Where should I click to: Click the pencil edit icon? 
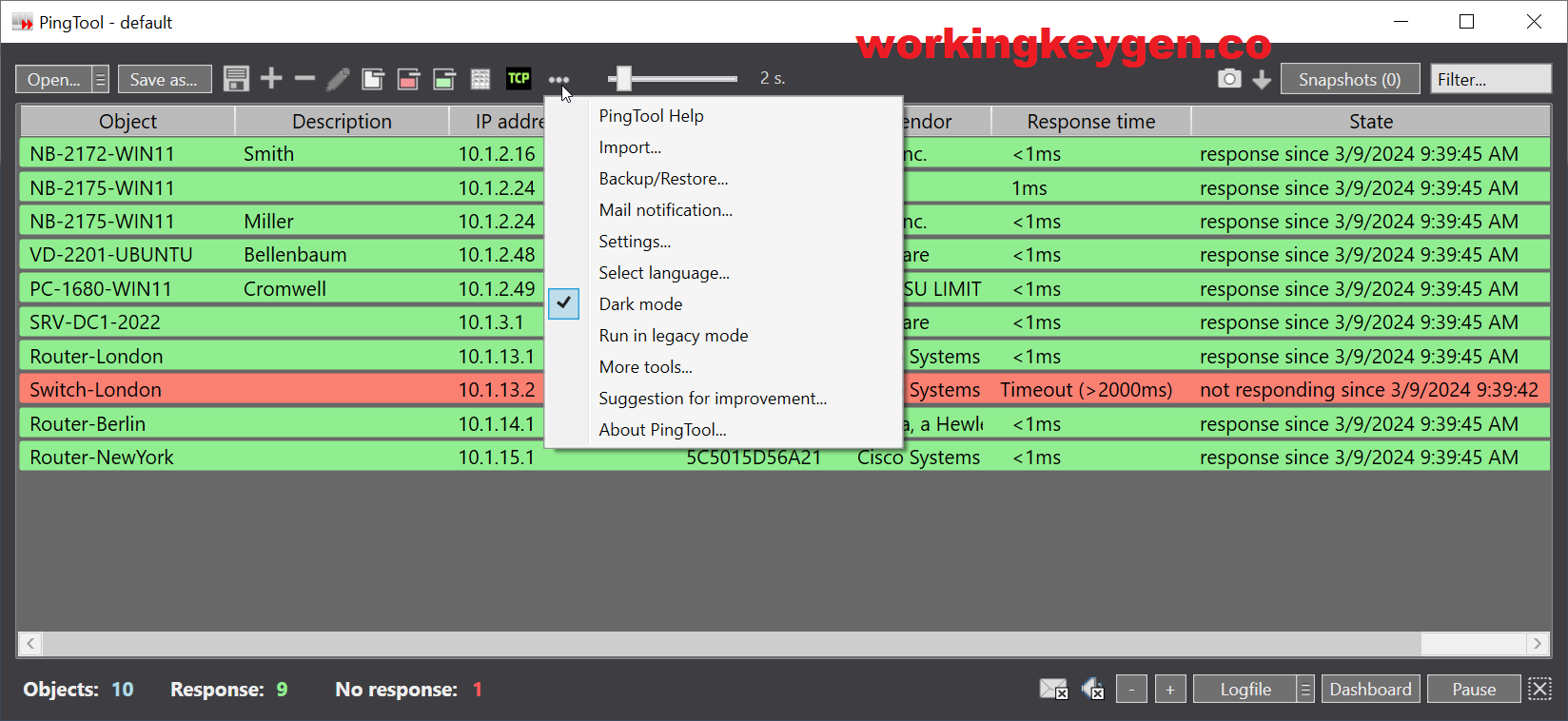click(338, 79)
